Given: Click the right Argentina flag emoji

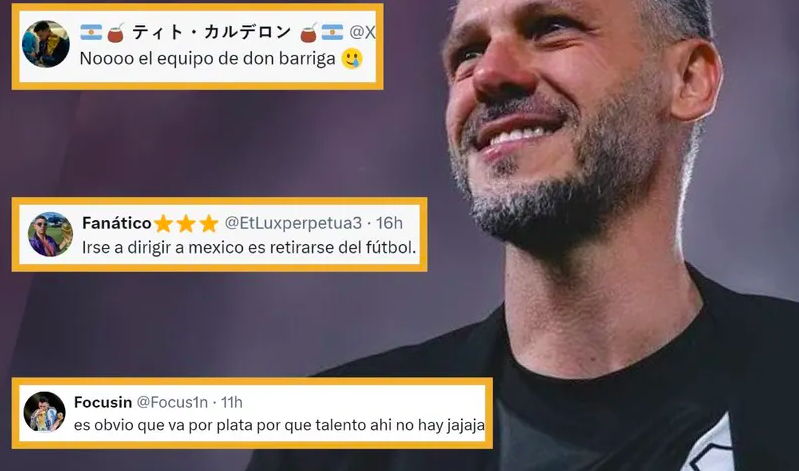Looking at the screenshot, I should 332,32.
